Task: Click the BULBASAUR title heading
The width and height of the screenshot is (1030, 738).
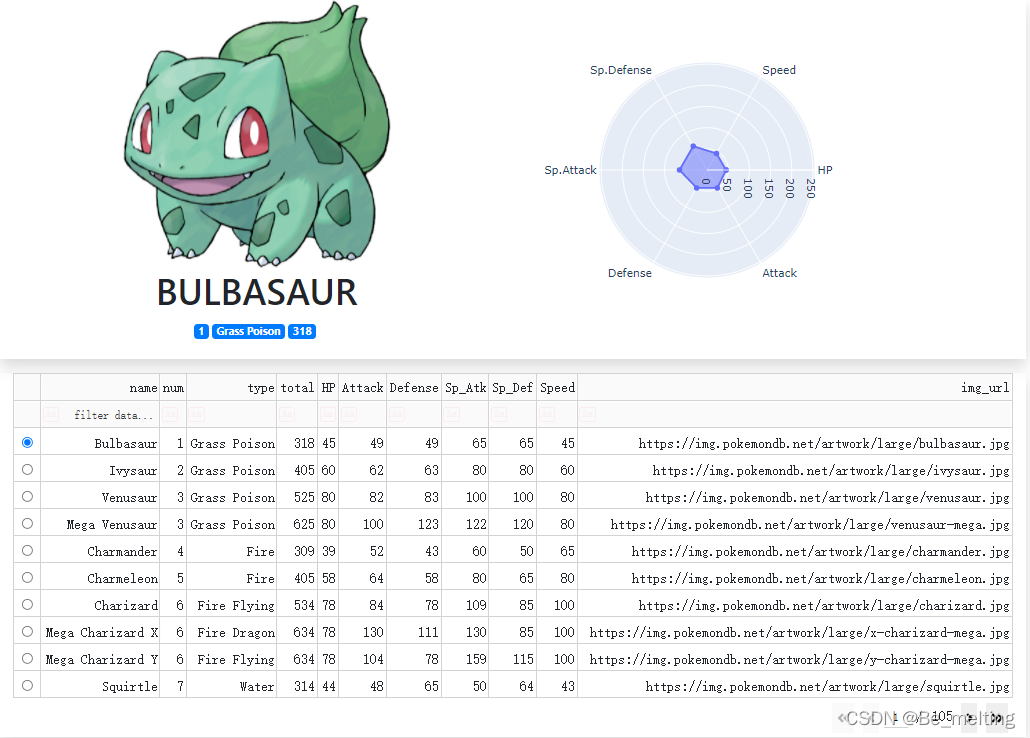Action: pyautogui.click(x=257, y=292)
